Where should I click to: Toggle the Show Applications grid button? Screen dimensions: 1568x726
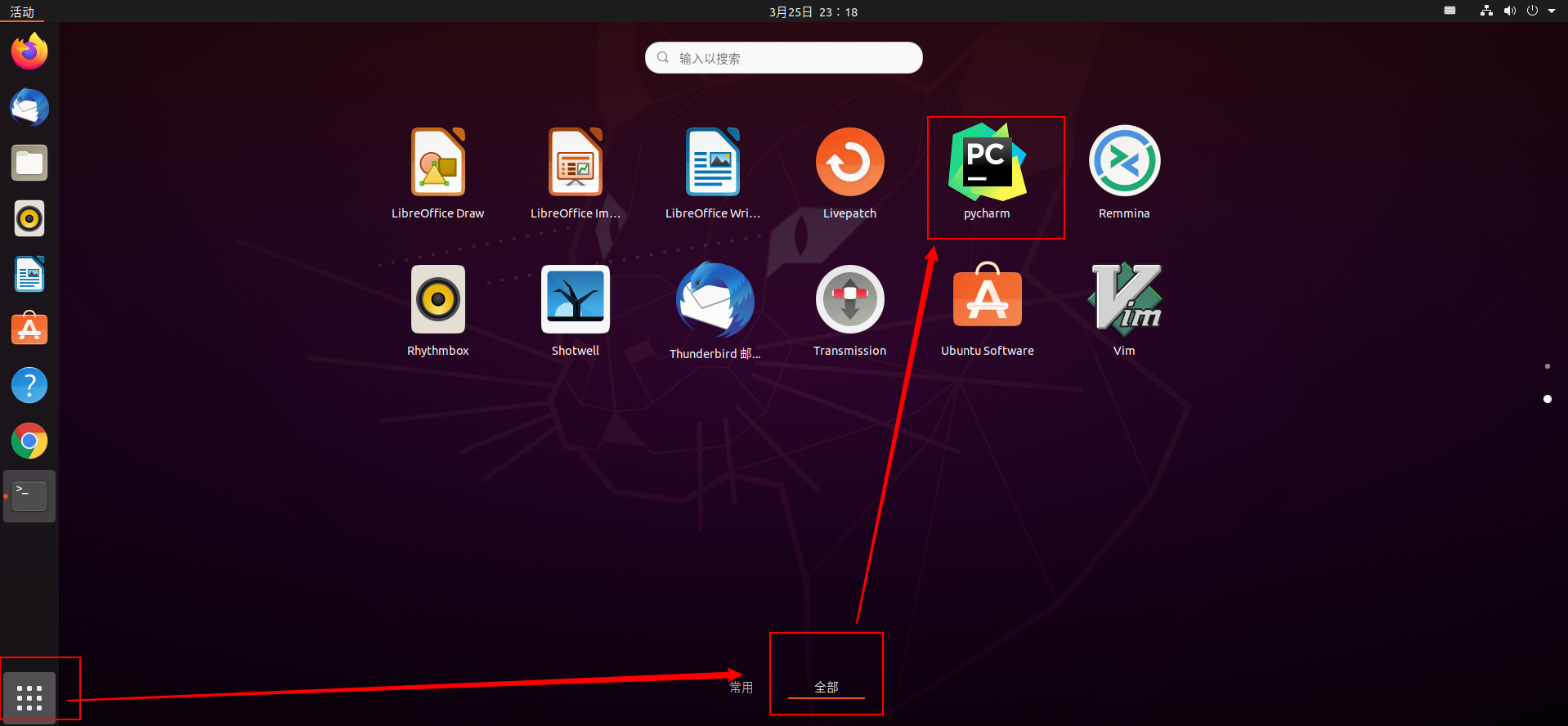[29, 697]
